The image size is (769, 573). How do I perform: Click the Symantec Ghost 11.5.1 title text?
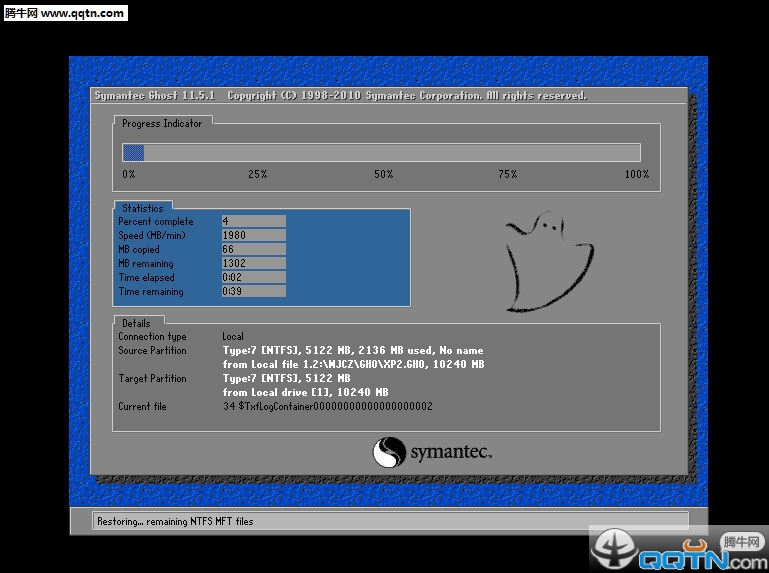coord(154,95)
